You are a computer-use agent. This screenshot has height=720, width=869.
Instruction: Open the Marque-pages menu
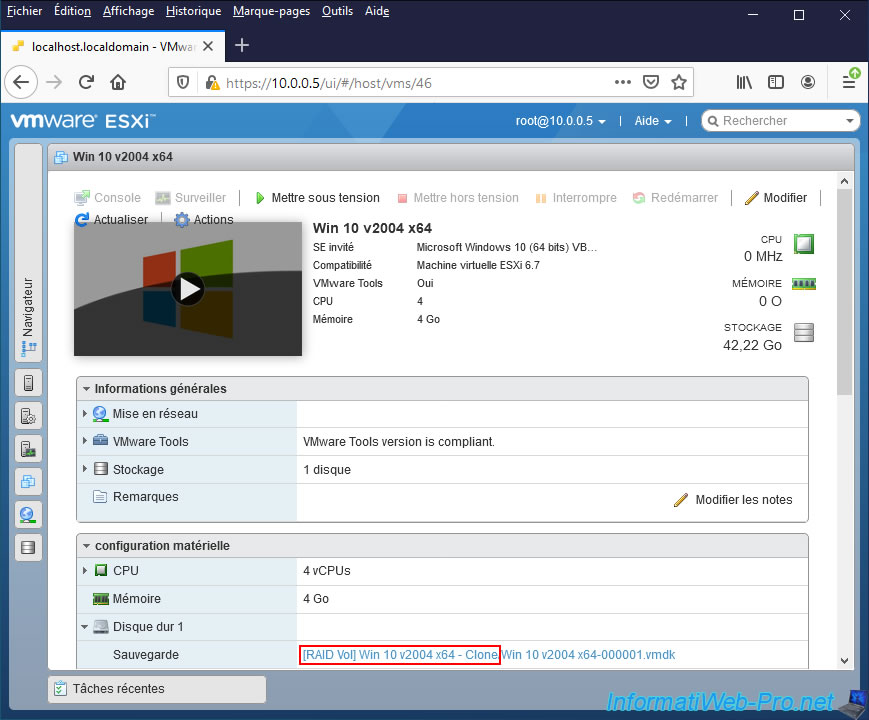pos(271,11)
